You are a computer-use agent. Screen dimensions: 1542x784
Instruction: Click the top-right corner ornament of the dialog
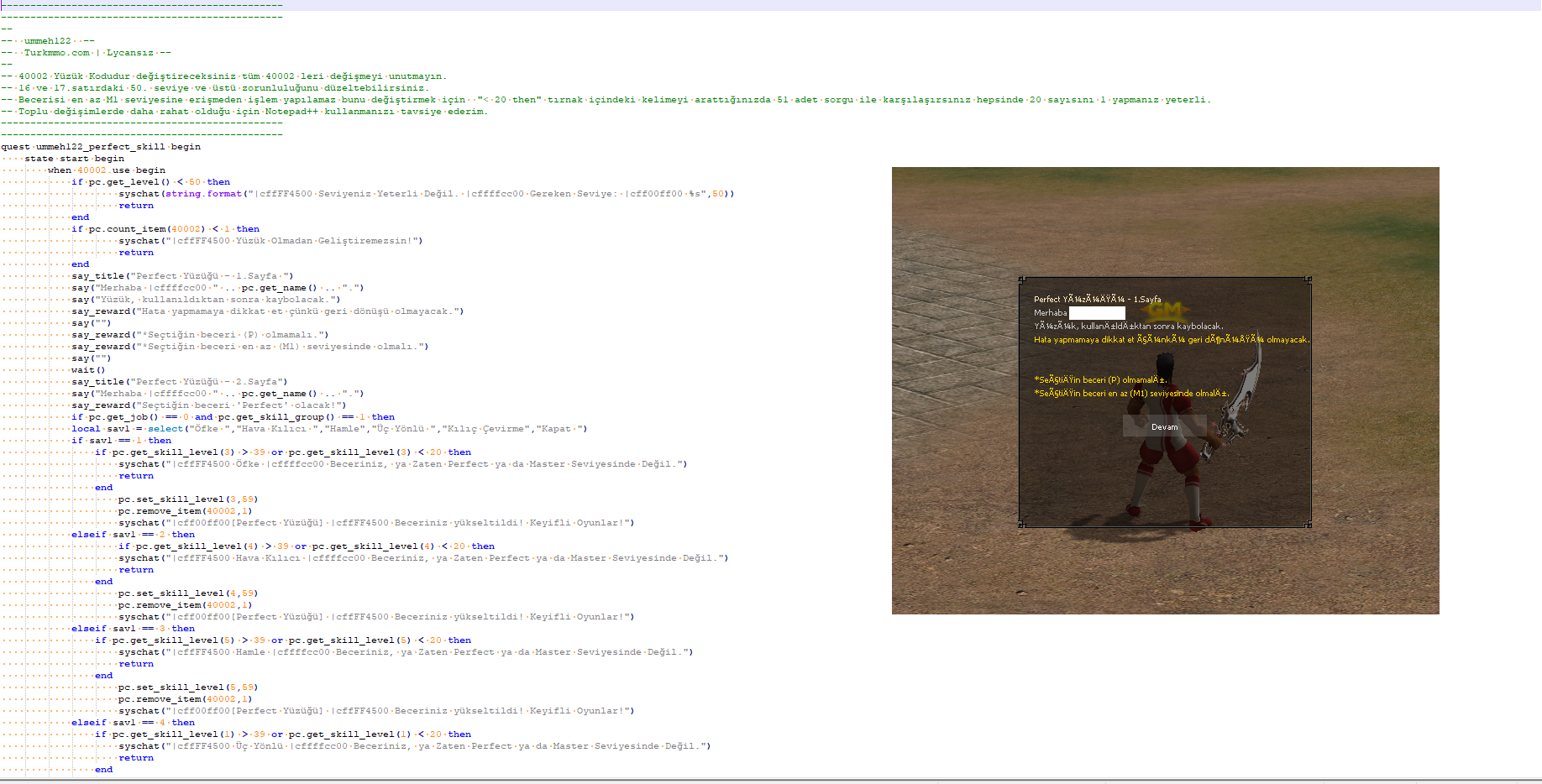[1308, 280]
